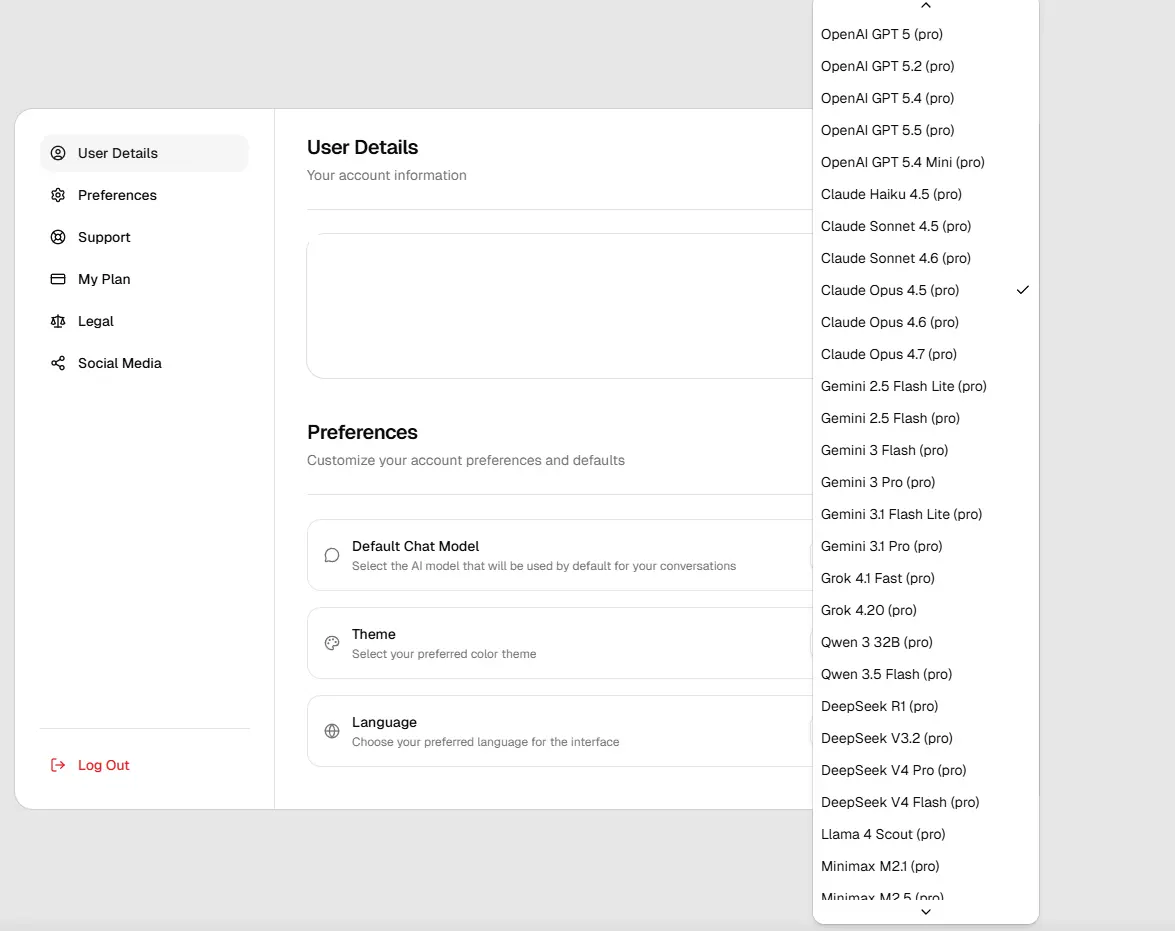This screenshot has width=1175, height=931.
Task: Choose Llama 4 Scout (pro)
Action: (925, 834)
